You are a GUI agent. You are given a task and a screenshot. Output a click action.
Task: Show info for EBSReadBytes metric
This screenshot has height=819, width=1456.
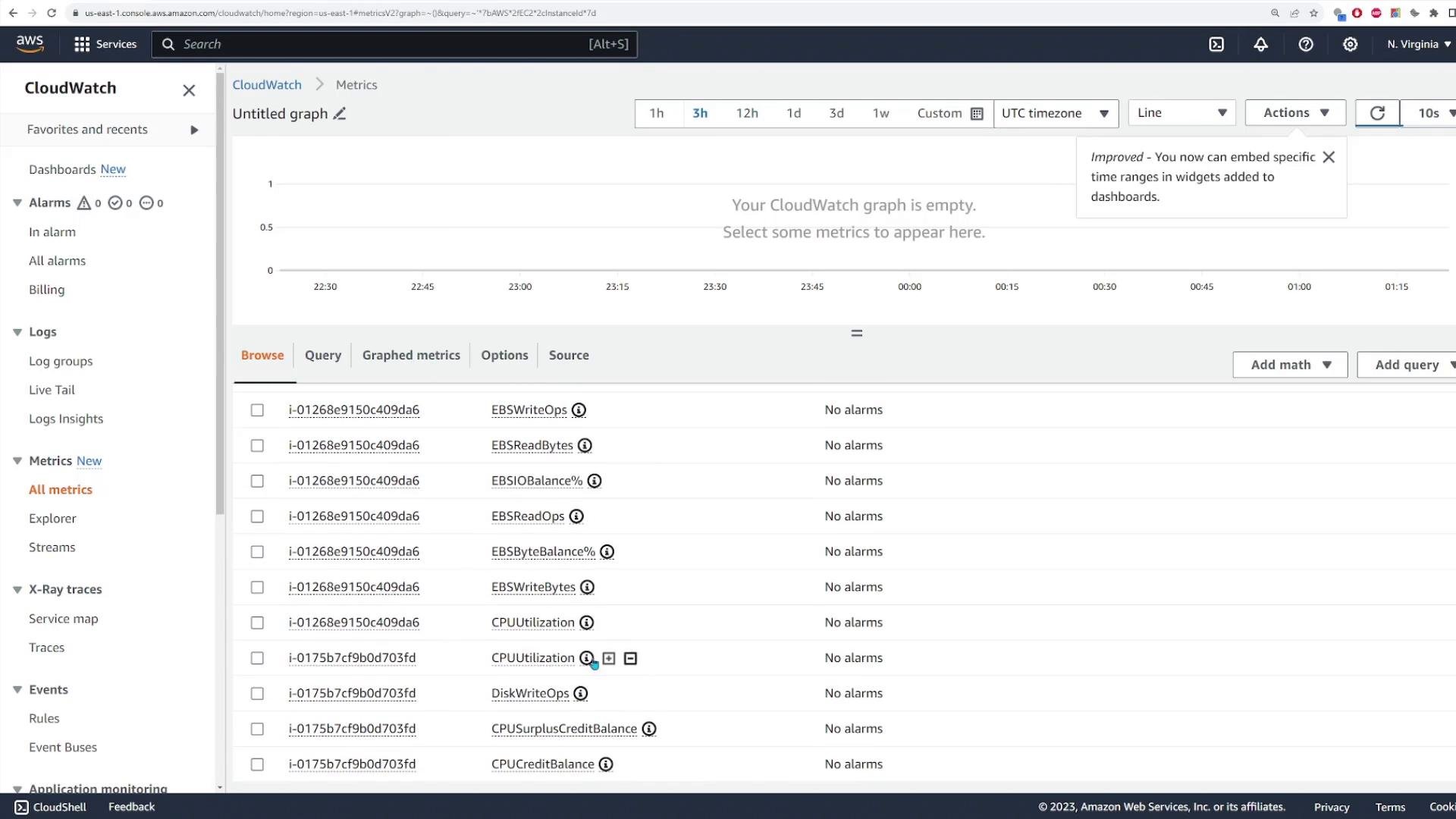(585, 446)
